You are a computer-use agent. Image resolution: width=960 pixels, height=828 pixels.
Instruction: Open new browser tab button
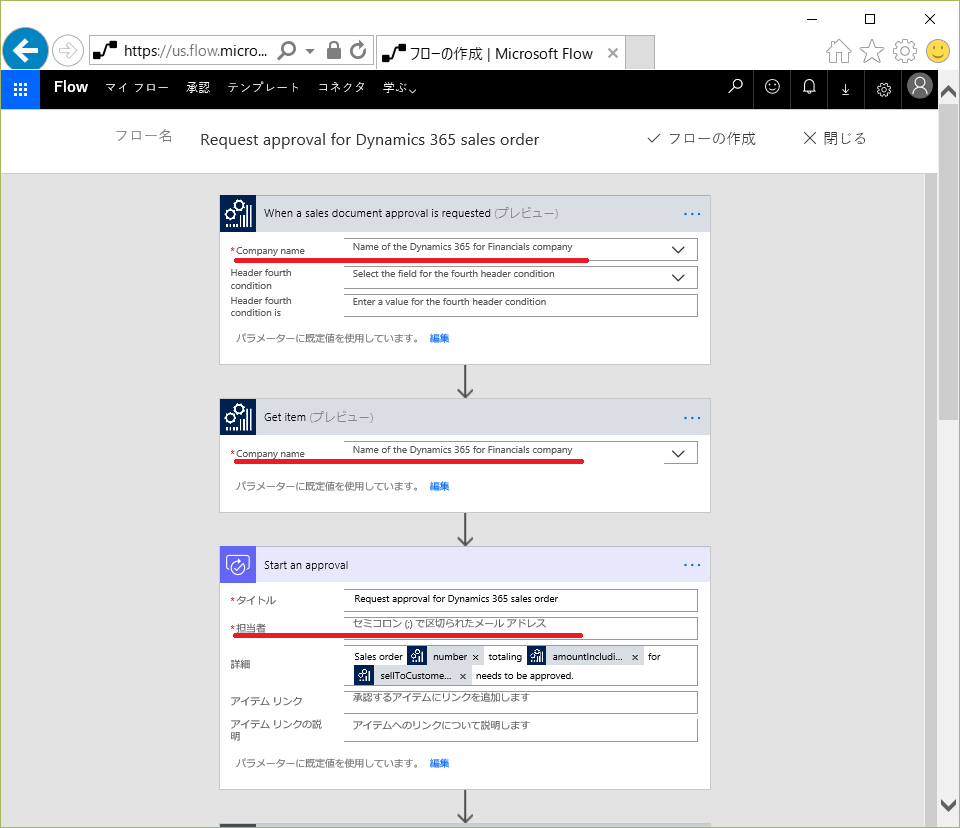tap(640, 52)
